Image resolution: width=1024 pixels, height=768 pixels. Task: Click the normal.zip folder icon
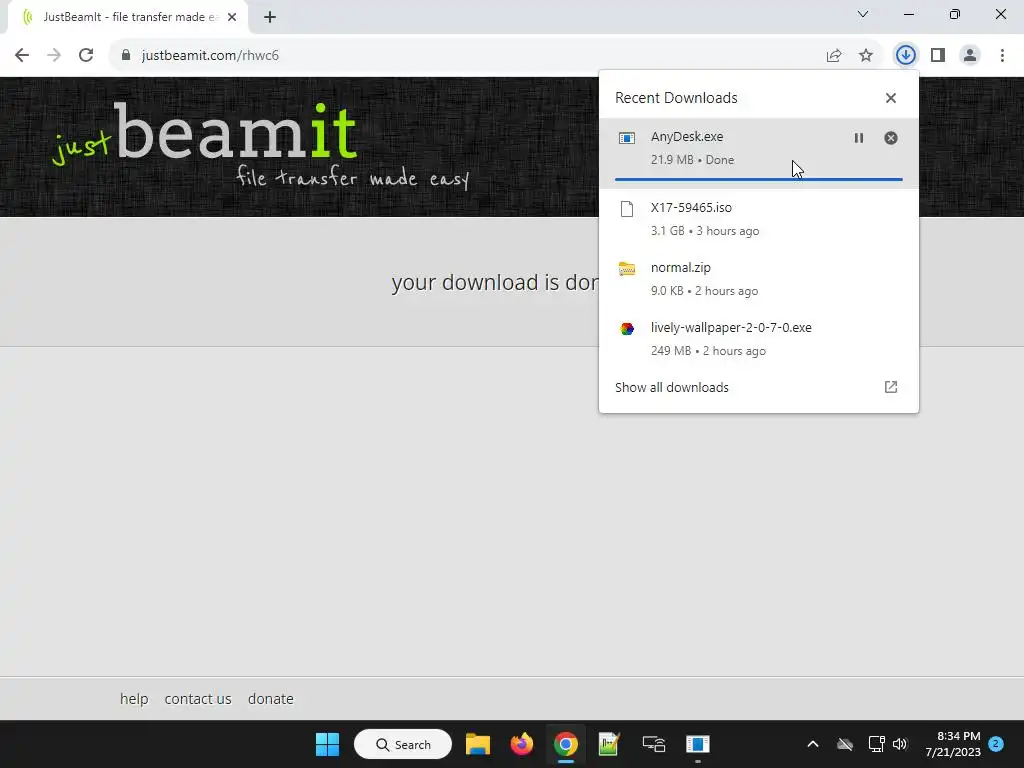627,268
